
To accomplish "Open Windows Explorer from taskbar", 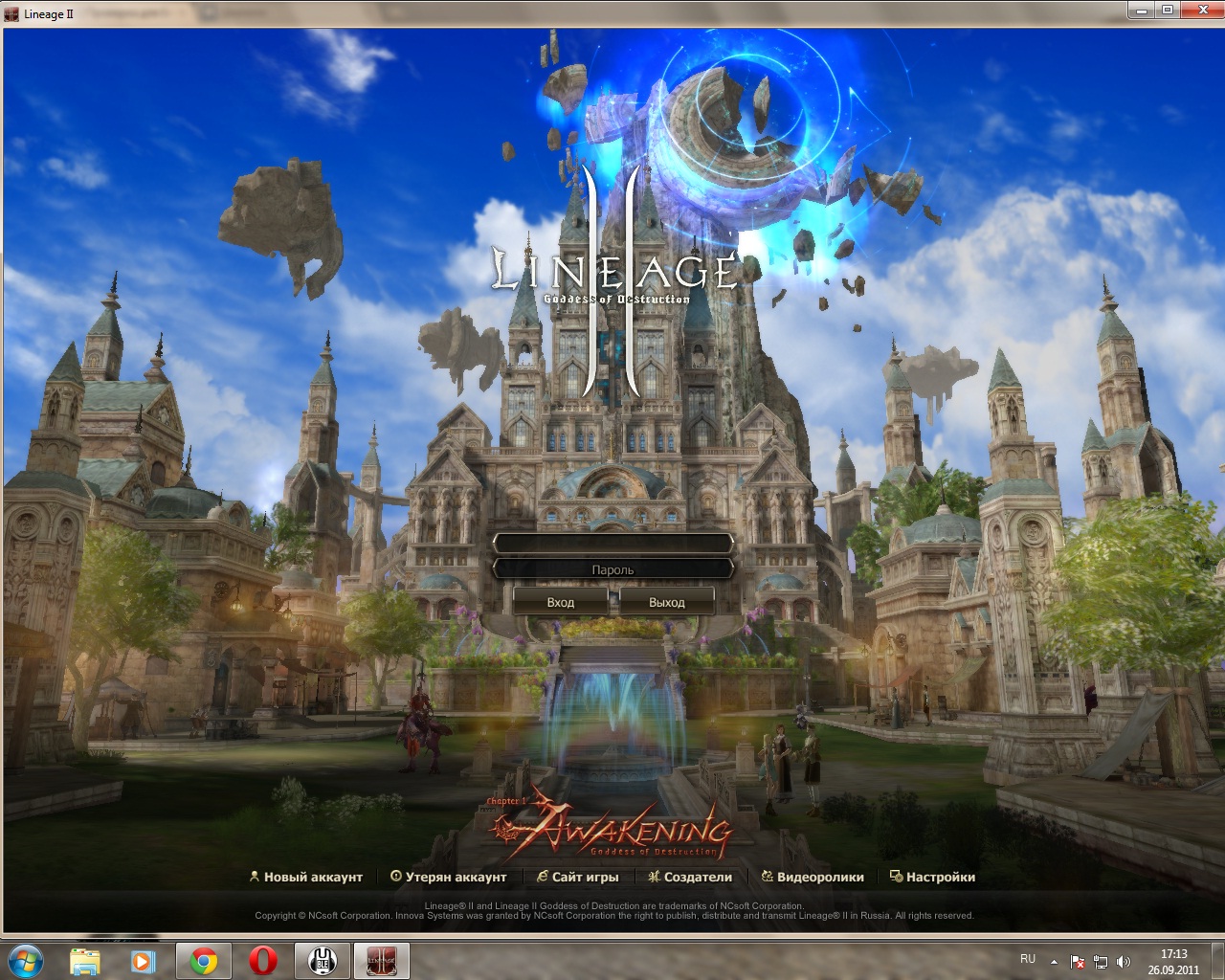I will (x=84, y=960).
